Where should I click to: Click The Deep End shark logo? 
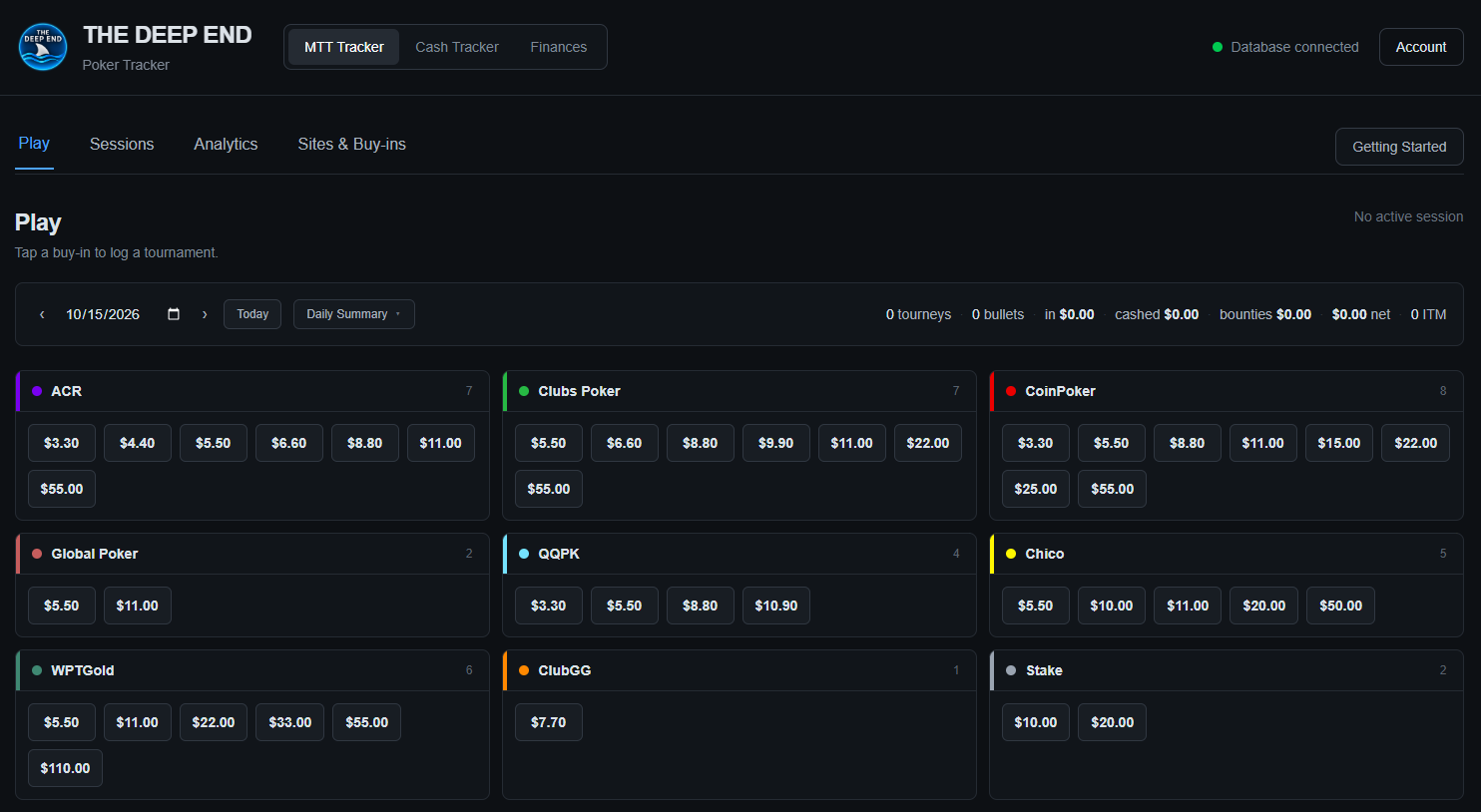coord(43,47)
